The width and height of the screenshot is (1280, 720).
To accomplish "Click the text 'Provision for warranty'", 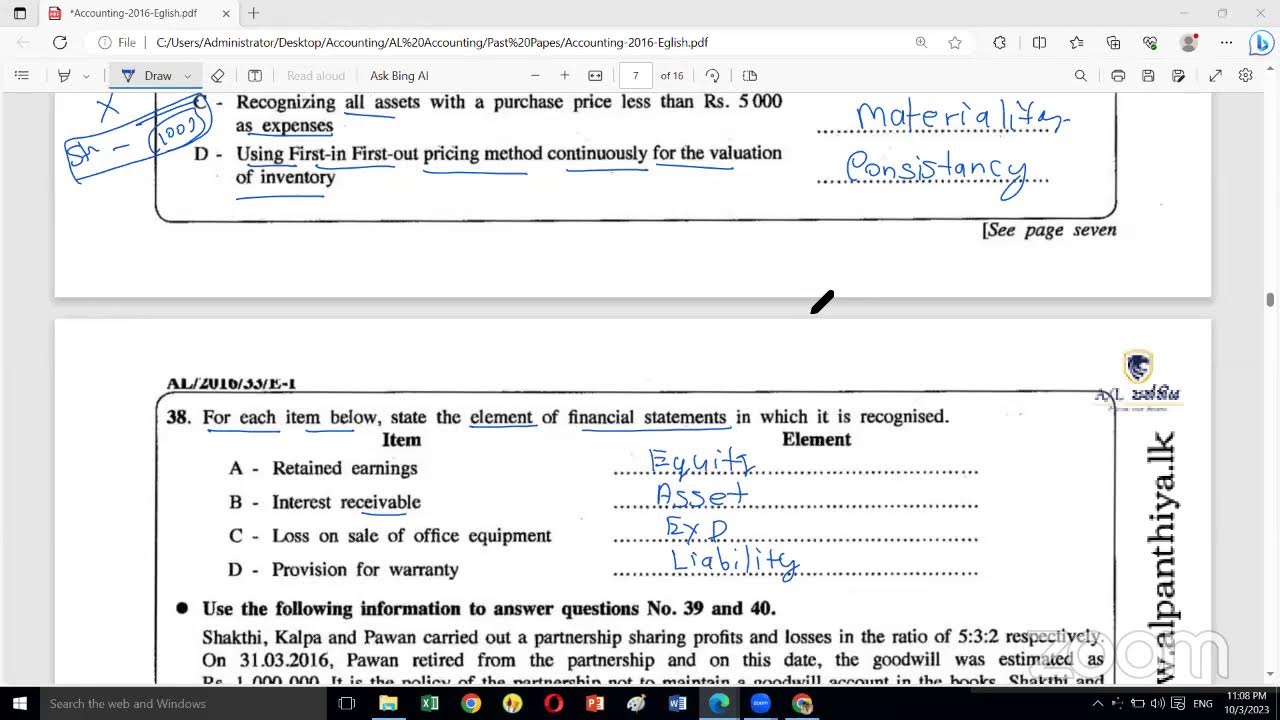I will 366,570.
